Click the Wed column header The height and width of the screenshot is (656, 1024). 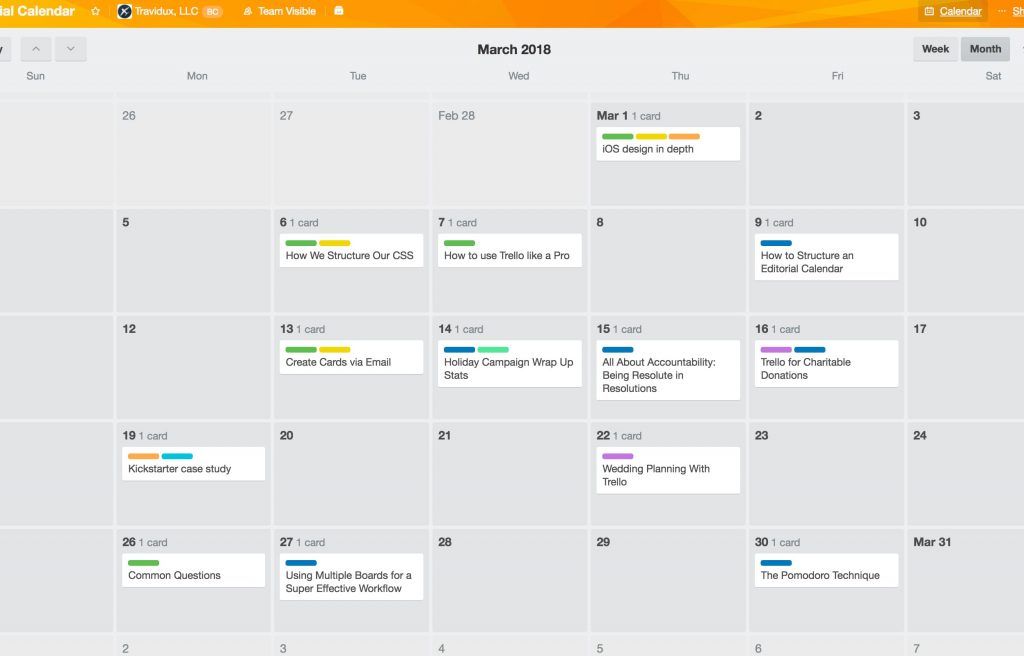pyautogui.click(x=519, y=76)
